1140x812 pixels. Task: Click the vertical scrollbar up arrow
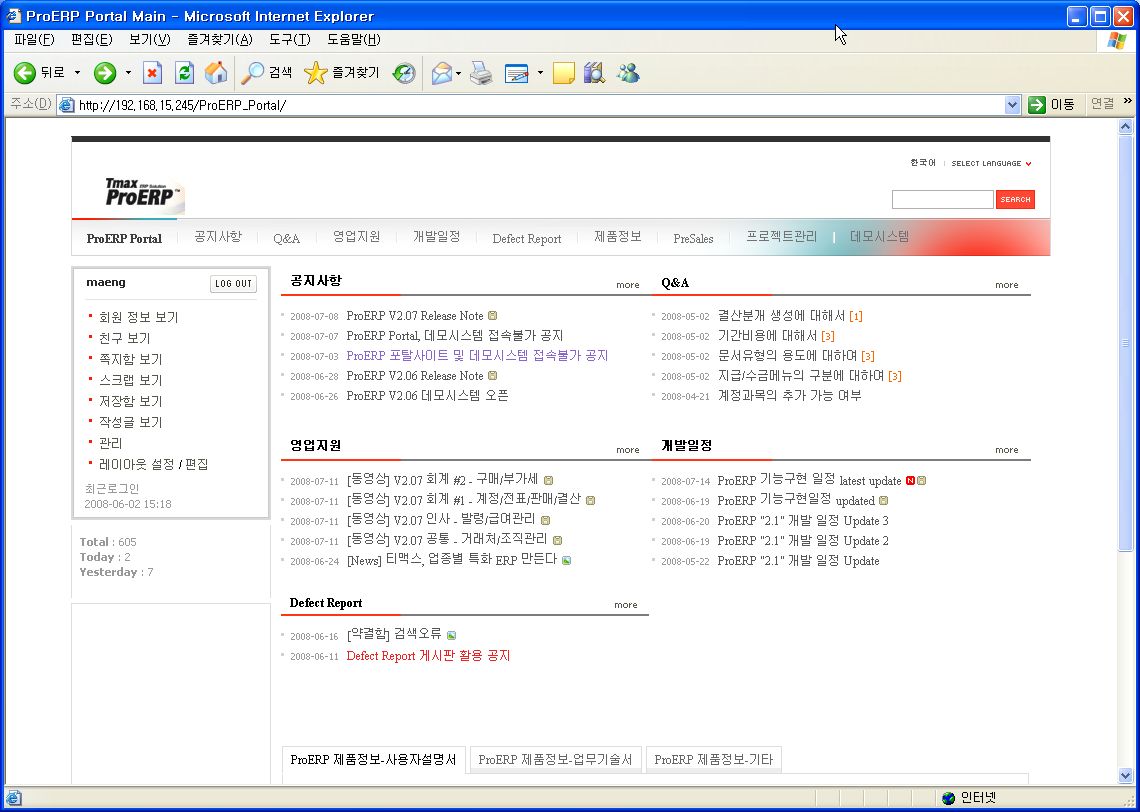[x=1125, y=126]
